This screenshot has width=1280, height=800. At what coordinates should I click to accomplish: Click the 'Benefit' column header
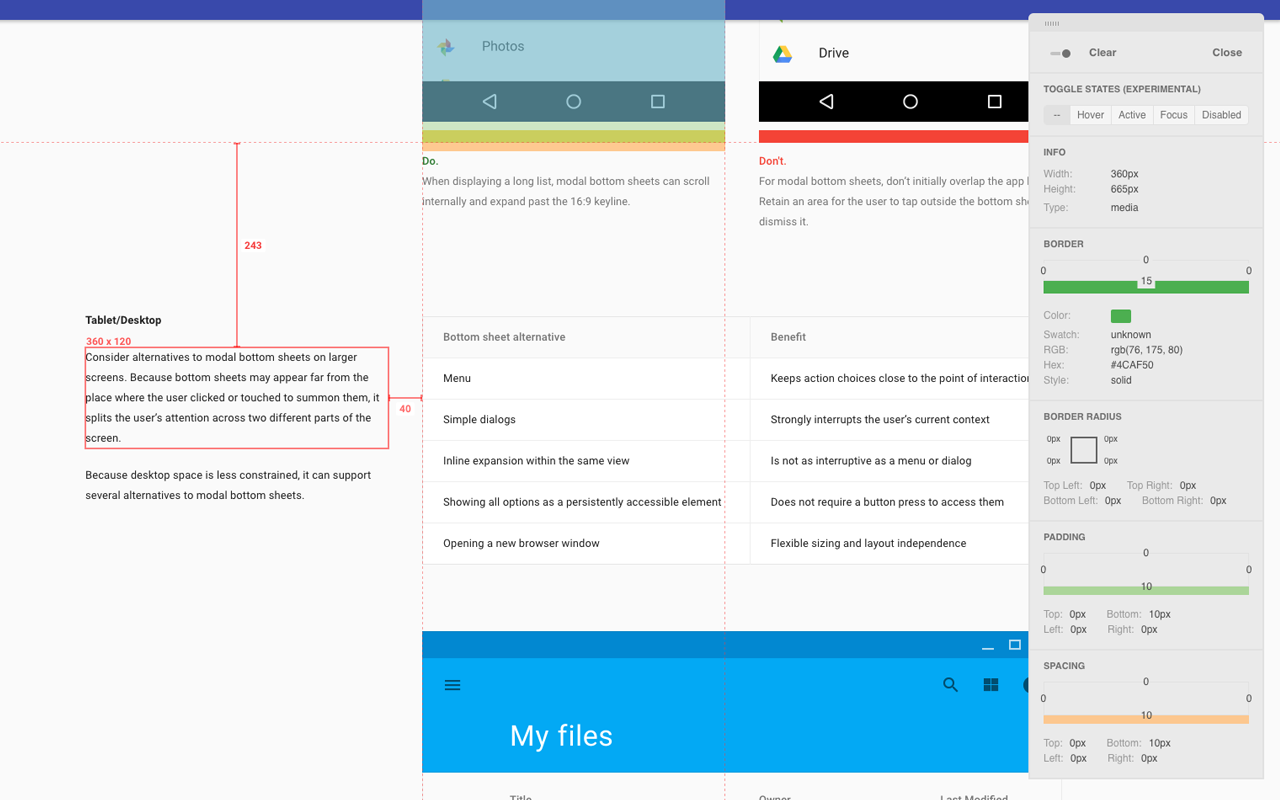coord(788,337)
